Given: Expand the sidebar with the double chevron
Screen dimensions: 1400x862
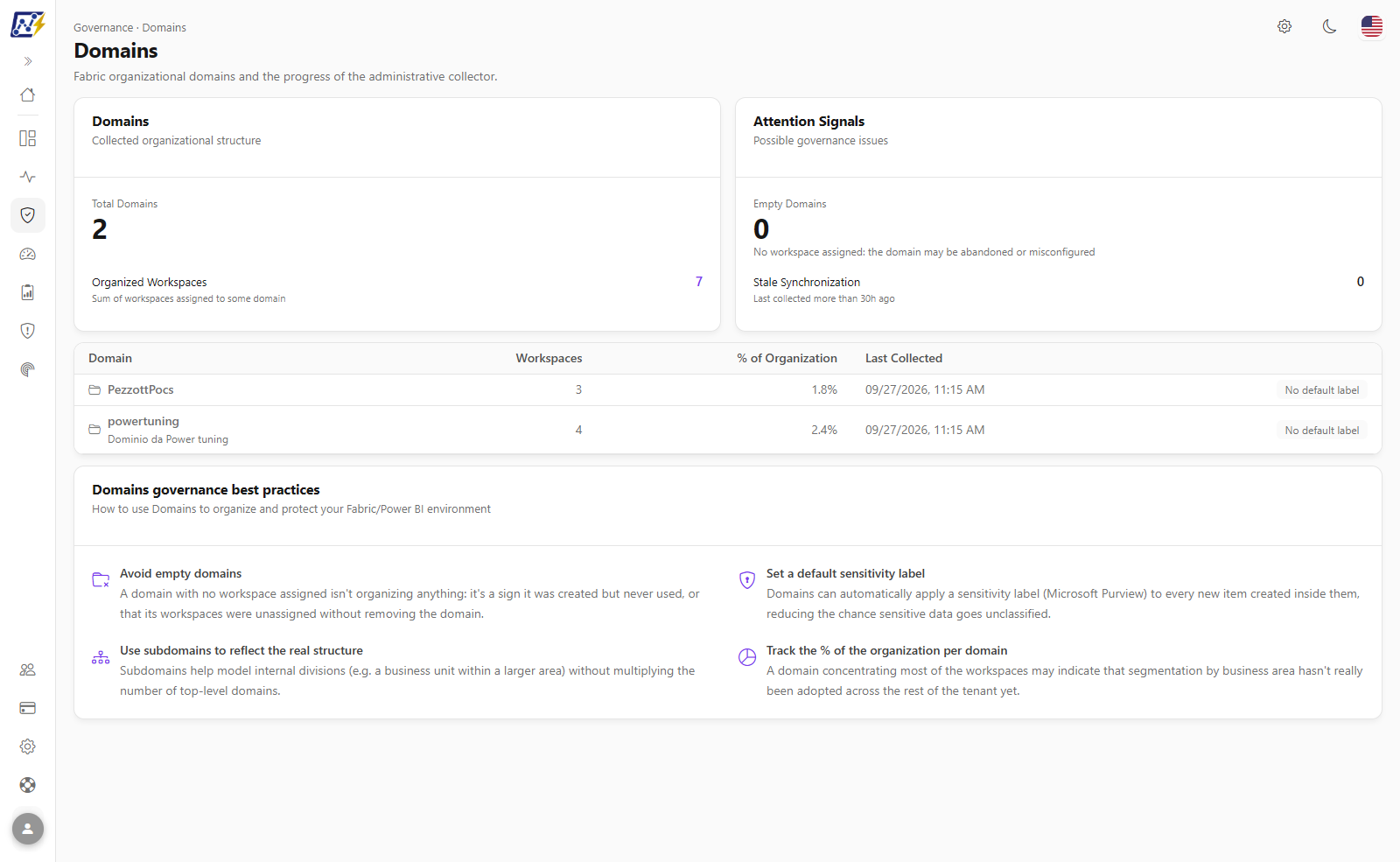Looking at the screenshot, I should tap(28, 61).
